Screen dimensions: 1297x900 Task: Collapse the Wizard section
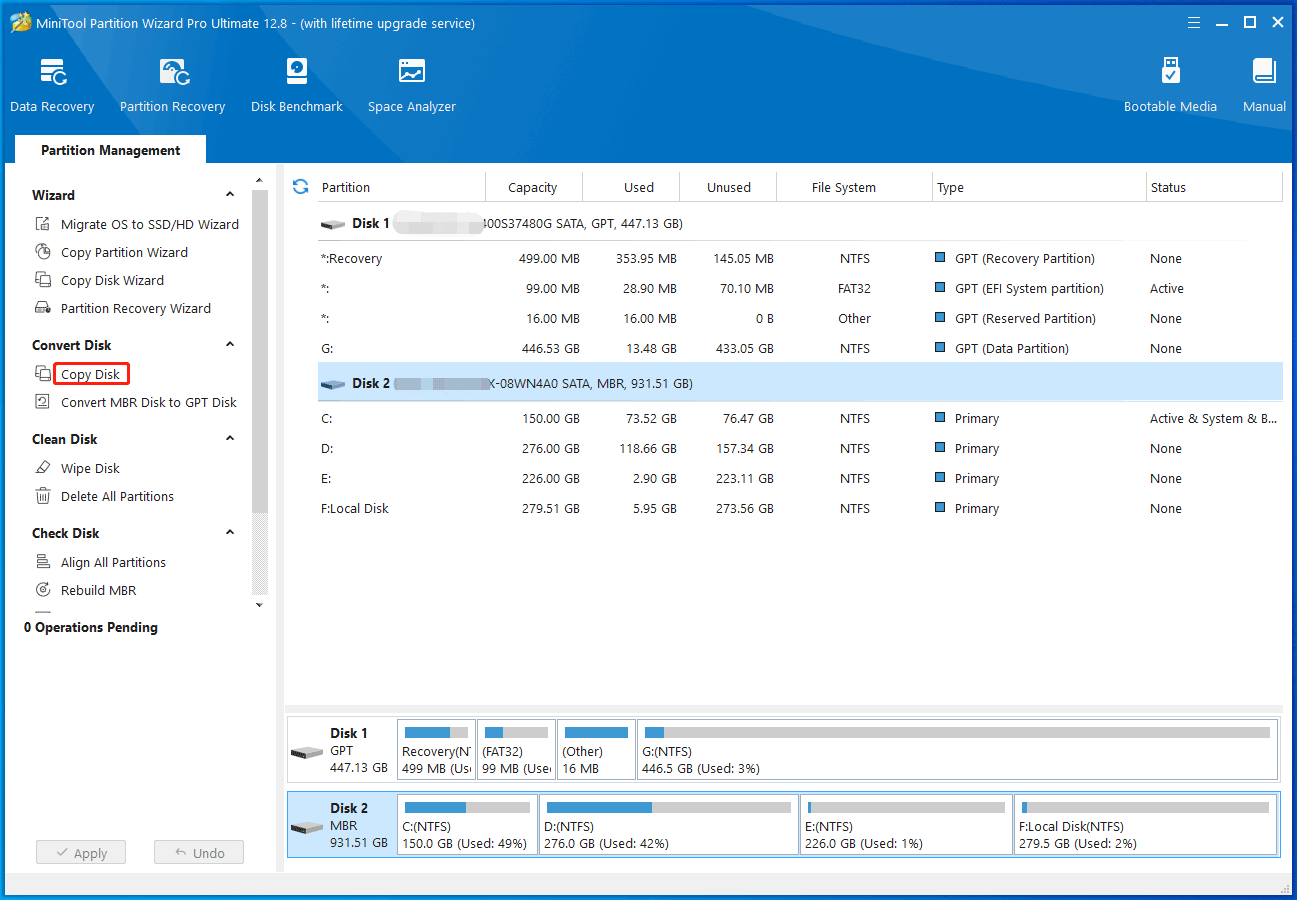pos(230,195)
